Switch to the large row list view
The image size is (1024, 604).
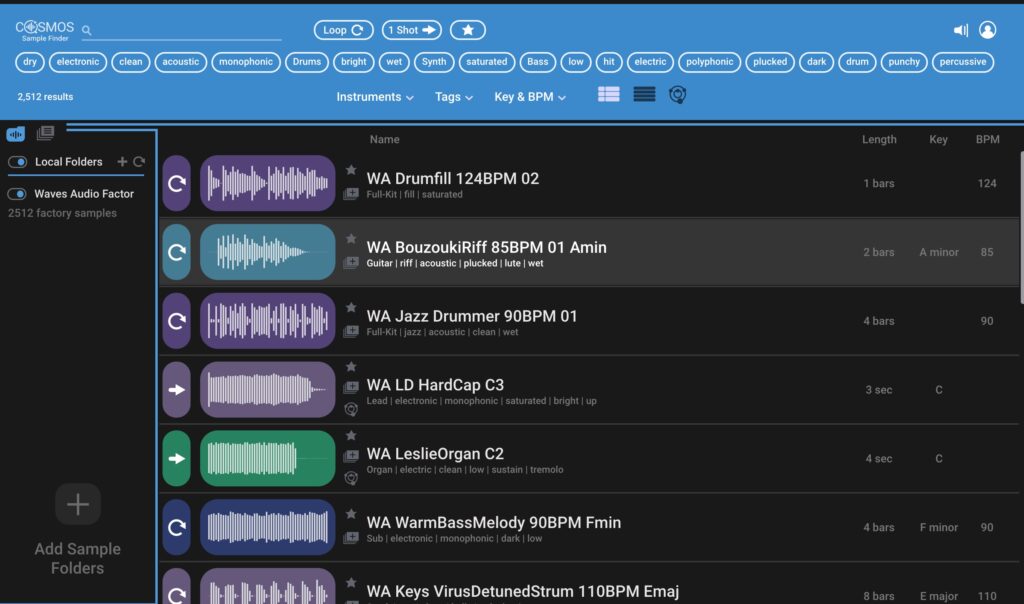click(x=608, y=95)
